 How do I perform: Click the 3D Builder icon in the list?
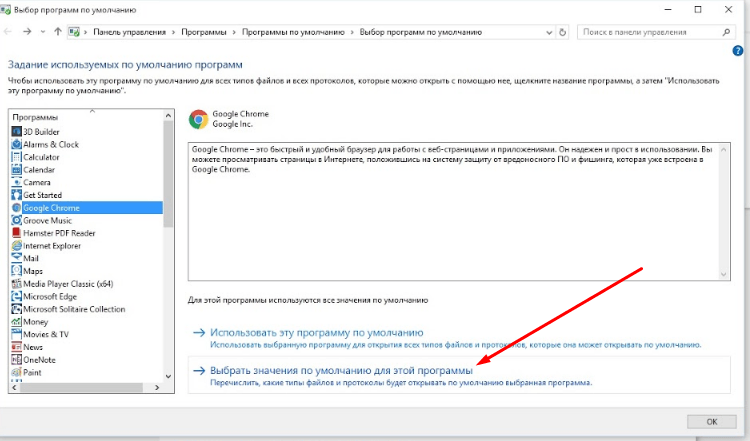tap(16, 132)
